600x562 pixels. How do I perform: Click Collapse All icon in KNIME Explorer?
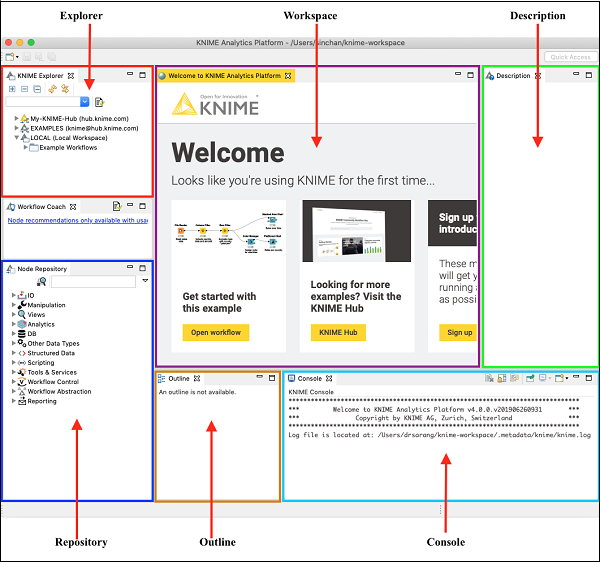pos(24,89)
